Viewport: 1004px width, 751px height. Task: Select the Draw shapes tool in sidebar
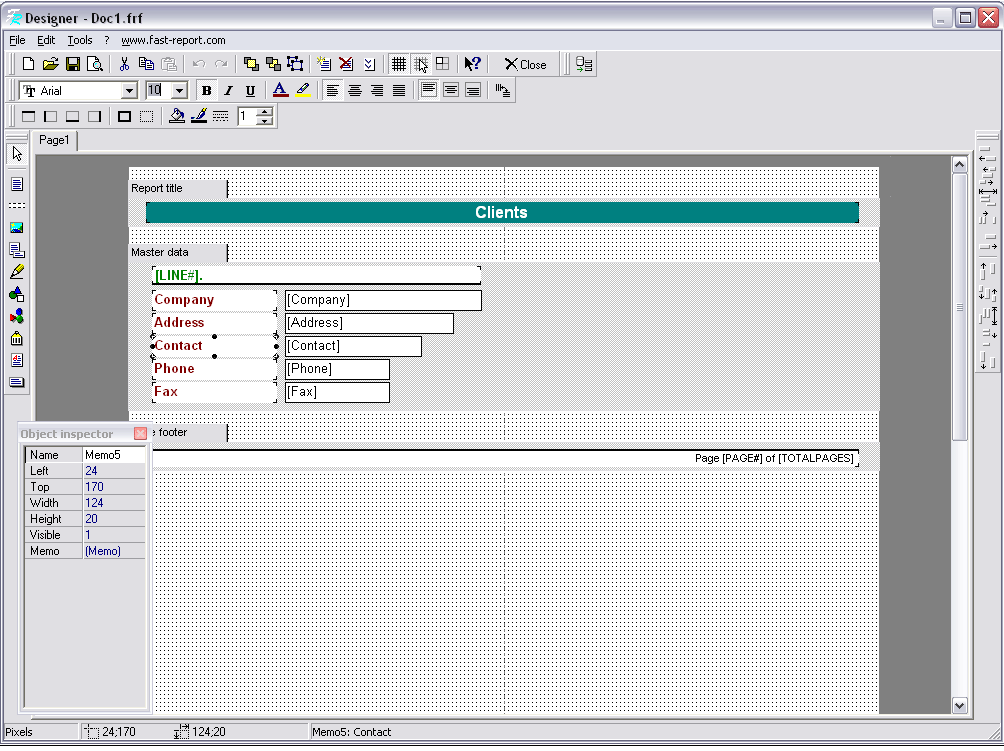point(17,294)
